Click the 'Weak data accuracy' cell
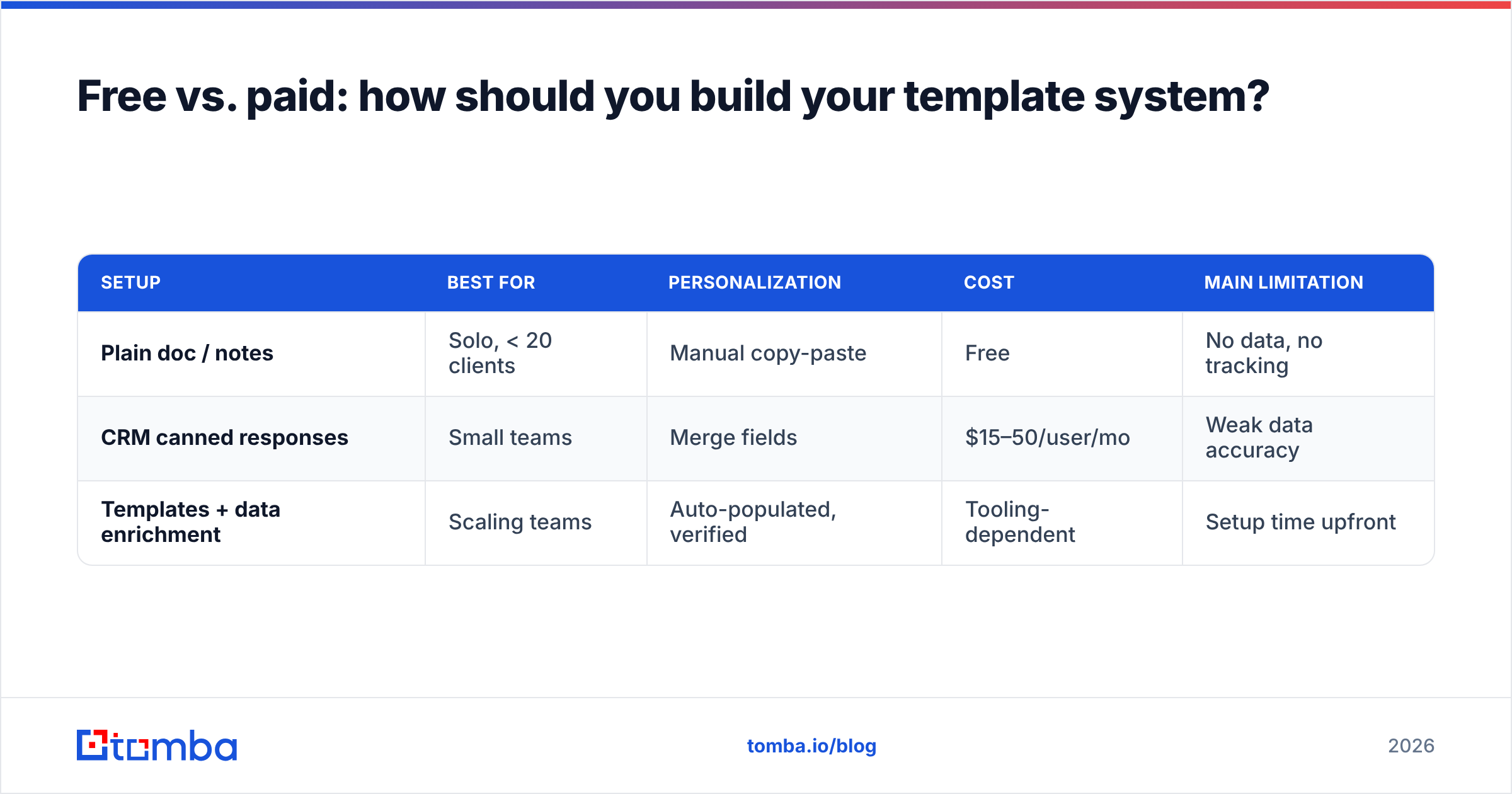Image resolution: width=1512 pixels, height=794 pixels. [x=1309, y=438]
